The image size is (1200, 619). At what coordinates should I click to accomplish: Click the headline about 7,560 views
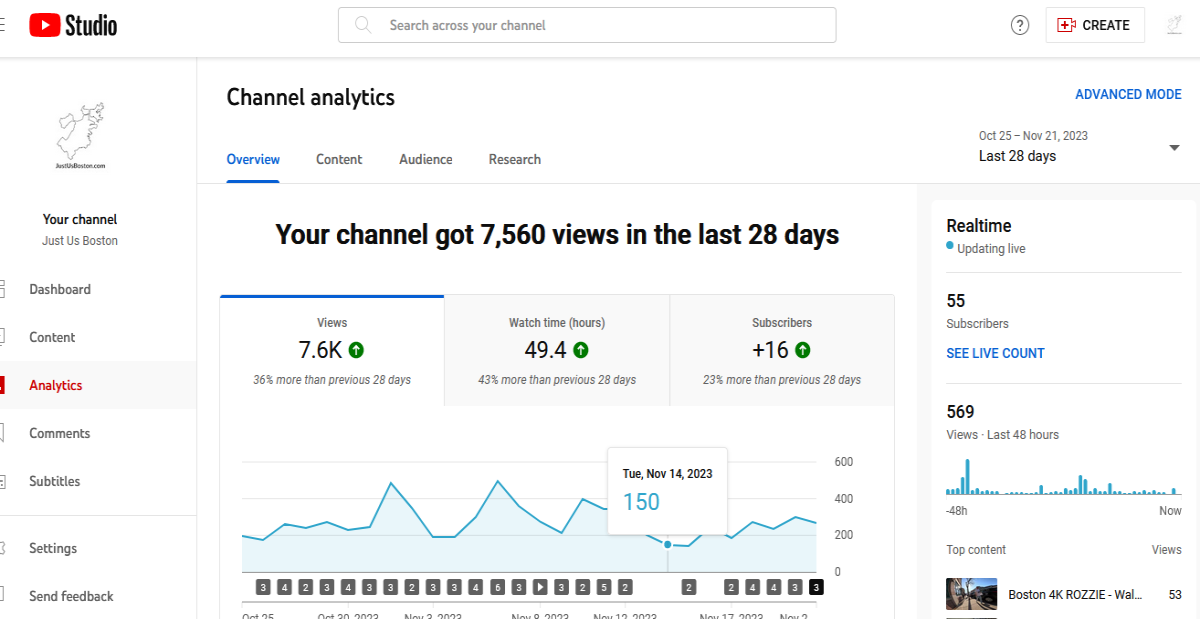557,235
